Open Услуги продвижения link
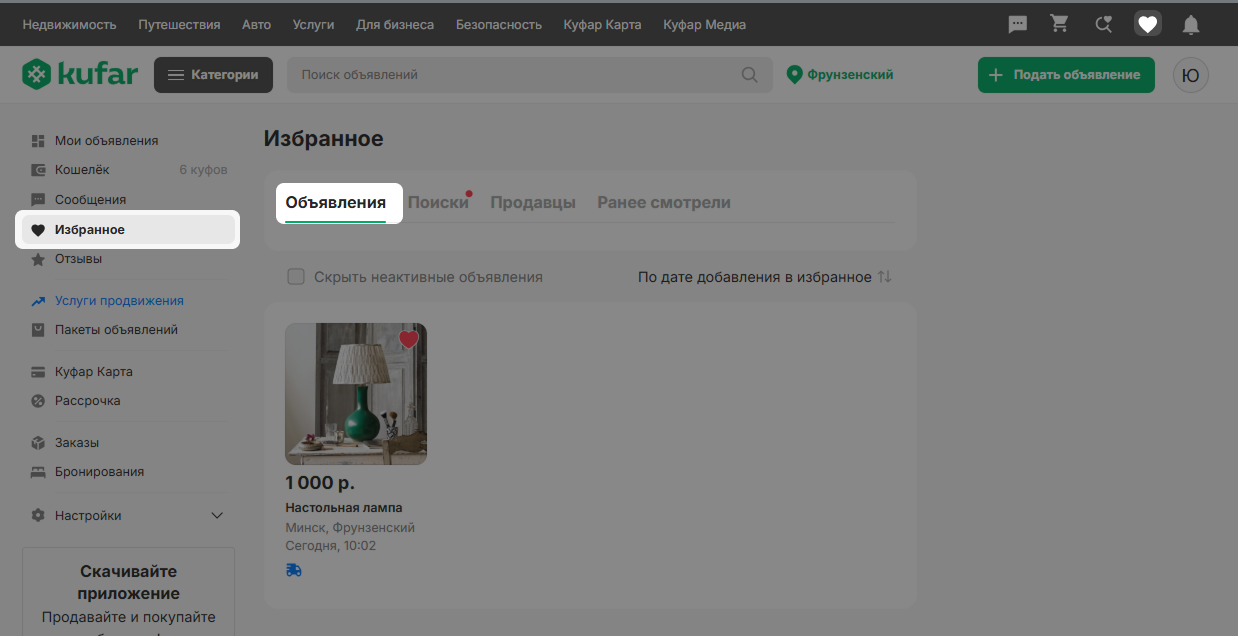This screenshot has width=1238, height=636. (x=119, y=301)
